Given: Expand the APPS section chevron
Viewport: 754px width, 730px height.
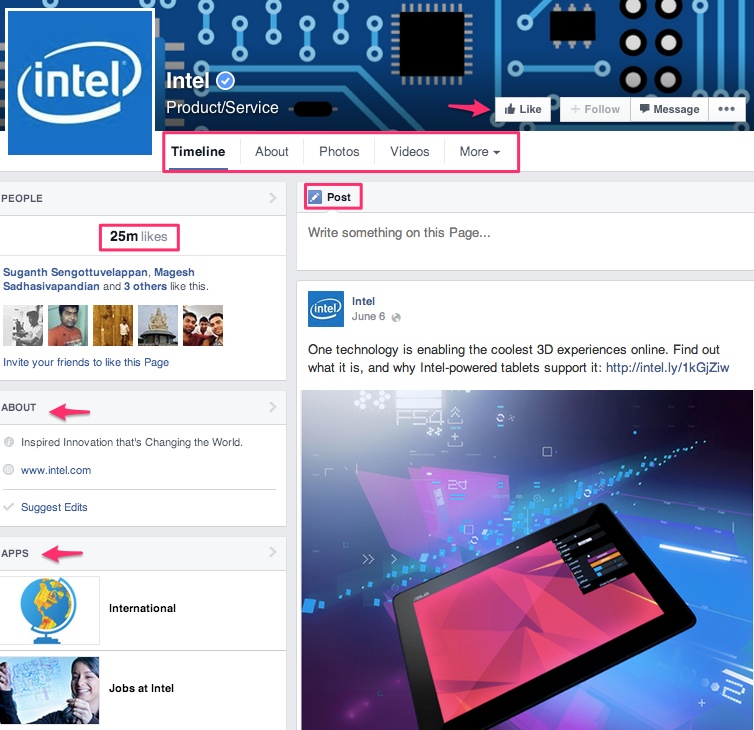Looking at the screenshot, I should pyautogui.click(x=273, y=552).
